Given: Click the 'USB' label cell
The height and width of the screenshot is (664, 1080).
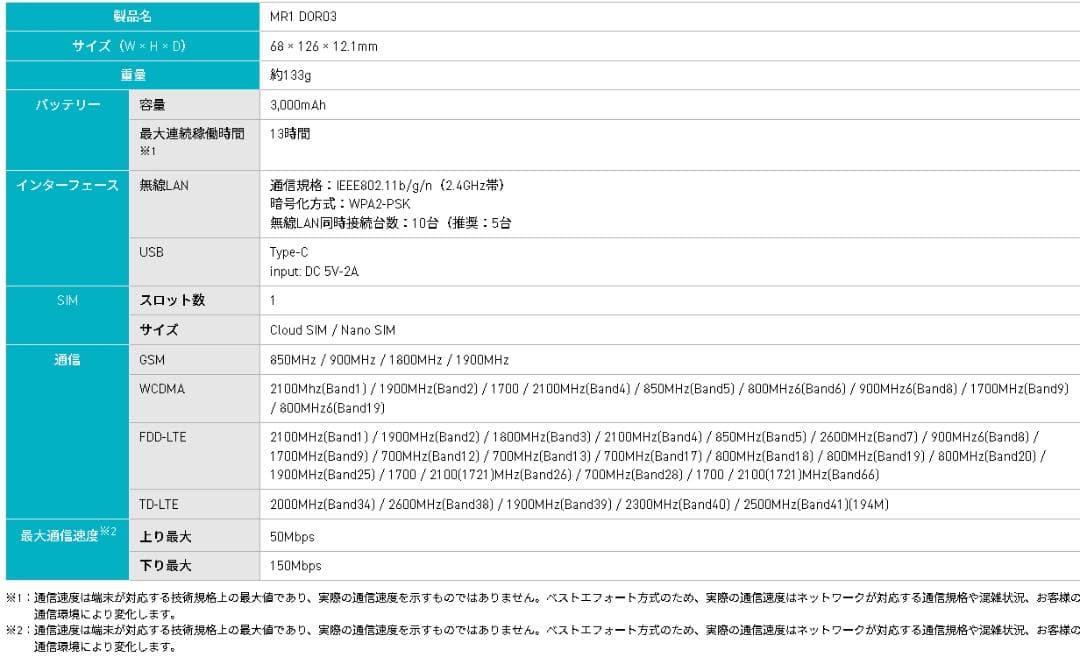Looking at the screenshot, I should tap(194, 261).
